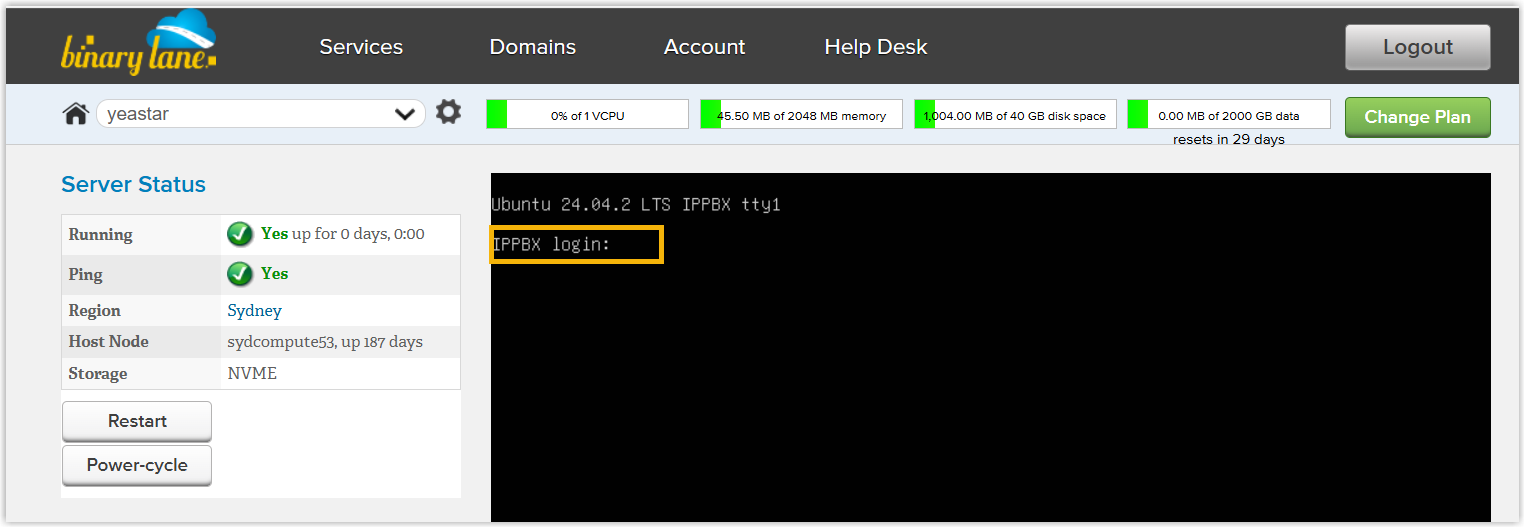The height and width of the screenshot is (528, 1525).
Task: Expand the yeastar server dropdown
Action: pyautogui.click(x=404, y=114)
